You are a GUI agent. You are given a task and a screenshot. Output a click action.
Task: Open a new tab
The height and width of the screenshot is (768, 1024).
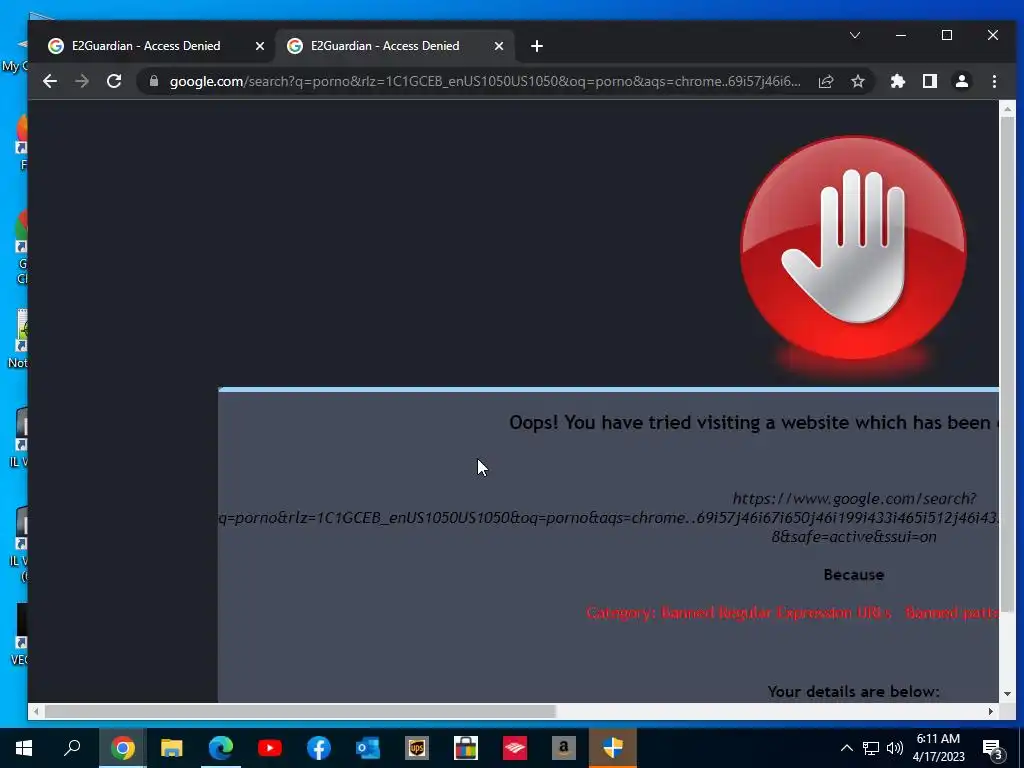point(537,46)
